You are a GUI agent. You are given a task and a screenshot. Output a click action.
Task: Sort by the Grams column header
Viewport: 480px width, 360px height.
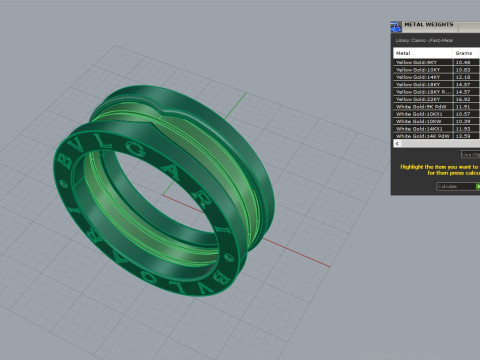tap(466, 53)
